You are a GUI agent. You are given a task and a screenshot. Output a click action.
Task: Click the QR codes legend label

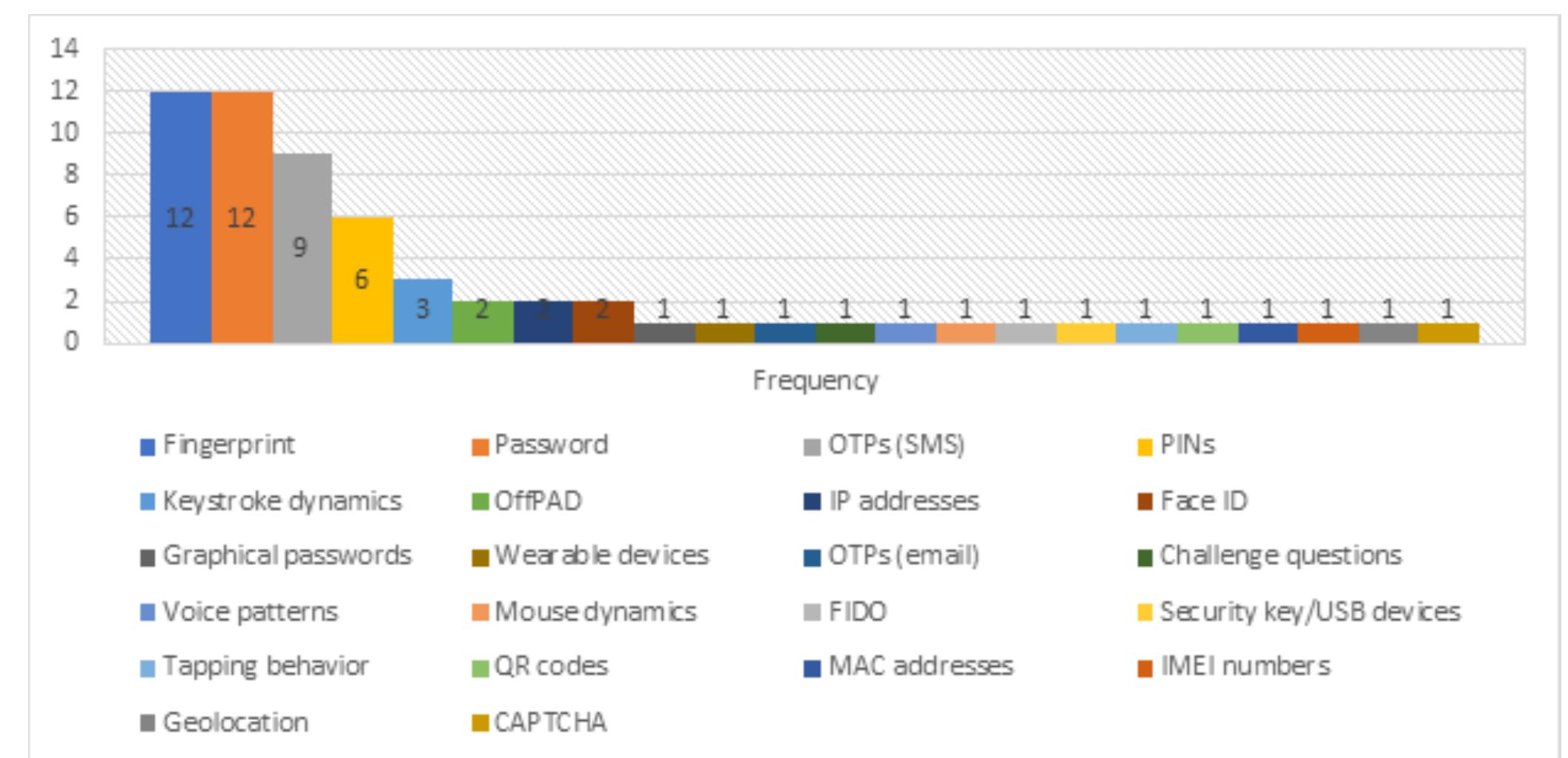coord(551,666)
